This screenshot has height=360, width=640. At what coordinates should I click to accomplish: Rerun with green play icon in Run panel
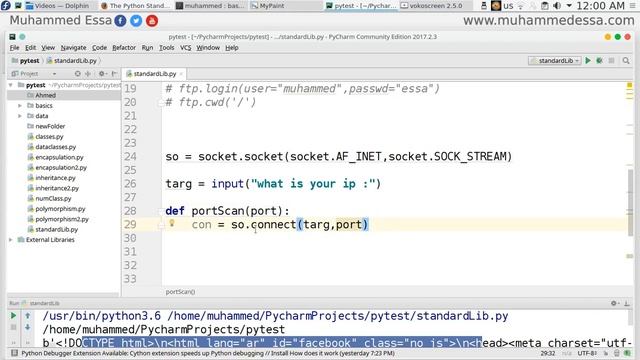[13, 316]
